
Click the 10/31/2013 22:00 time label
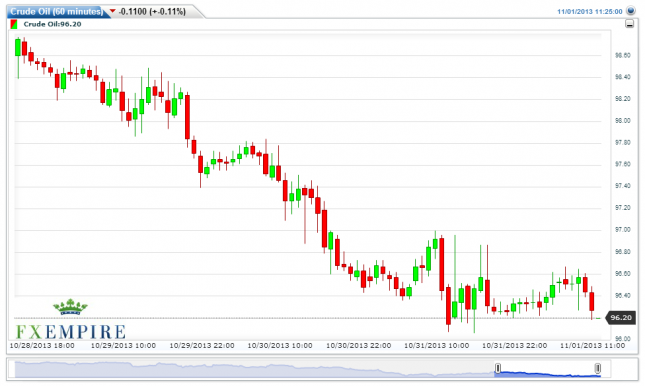click(515, 346)
